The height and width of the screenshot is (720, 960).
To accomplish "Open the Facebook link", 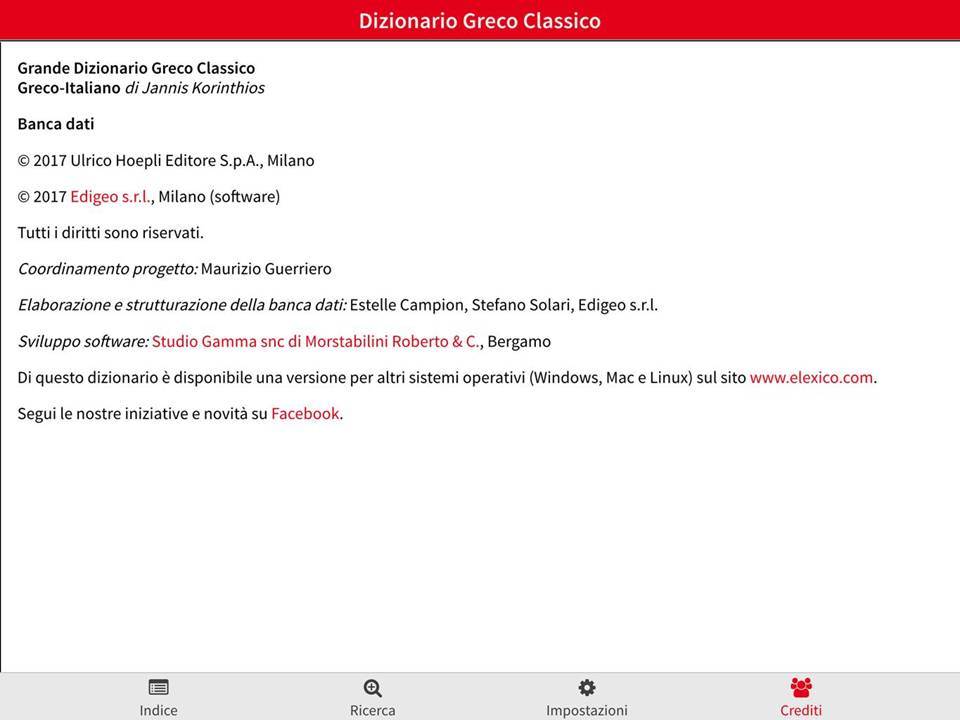I will (x=305, y=414).
